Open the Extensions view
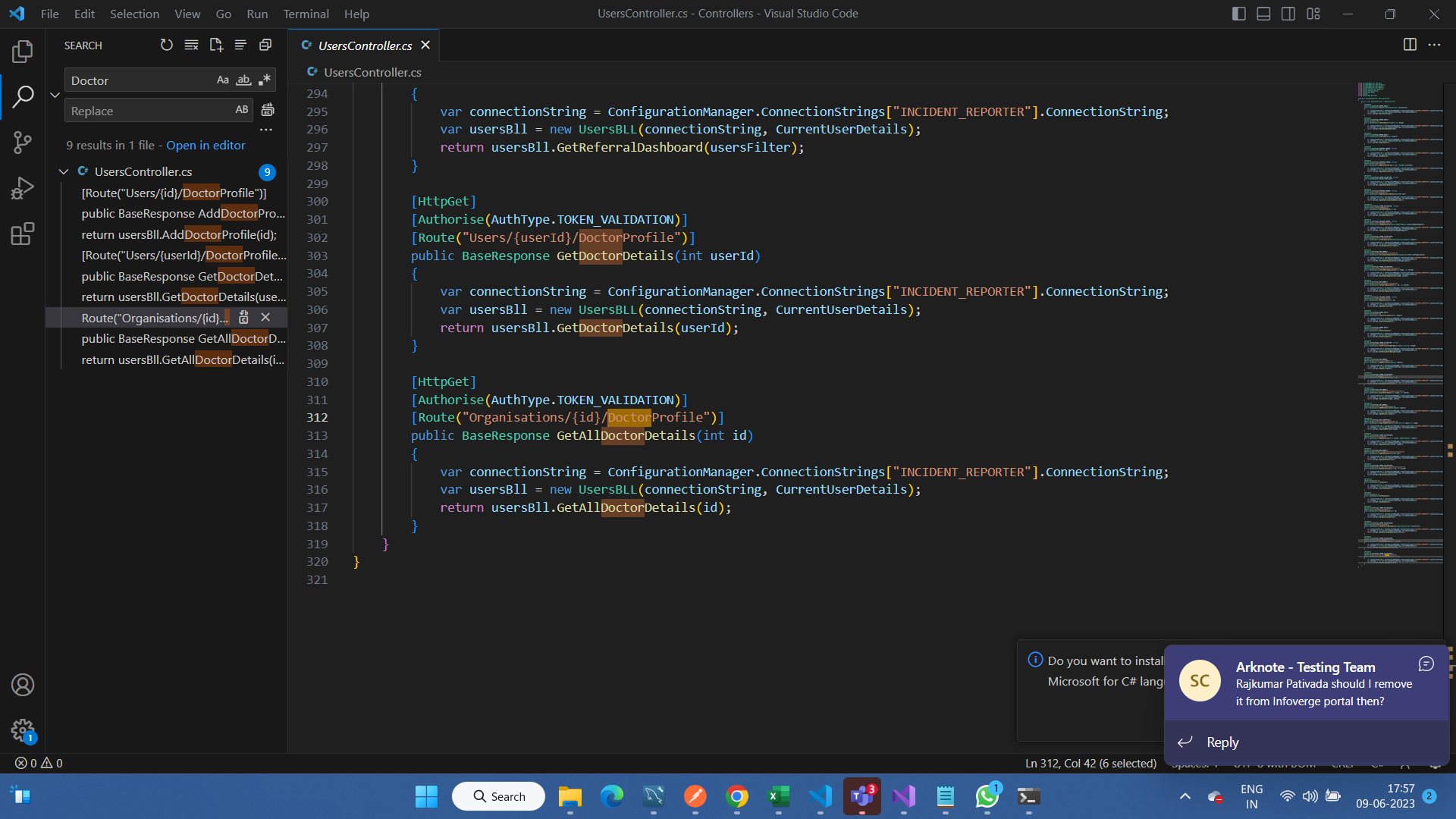The image size is (1456, 819). (x=23, y=234)
